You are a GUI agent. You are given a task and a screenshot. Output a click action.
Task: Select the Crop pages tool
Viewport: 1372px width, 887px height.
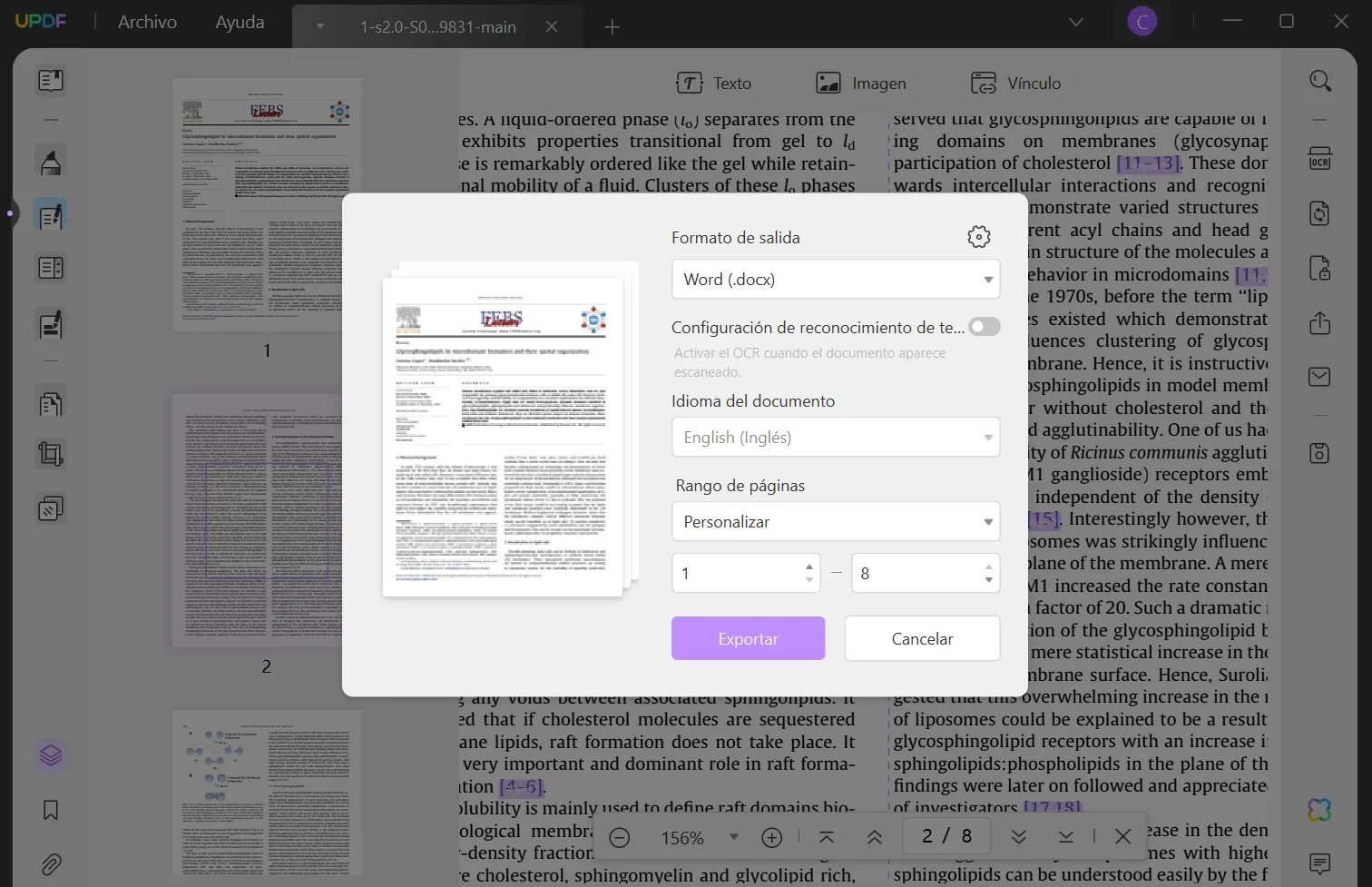(51, 454)
